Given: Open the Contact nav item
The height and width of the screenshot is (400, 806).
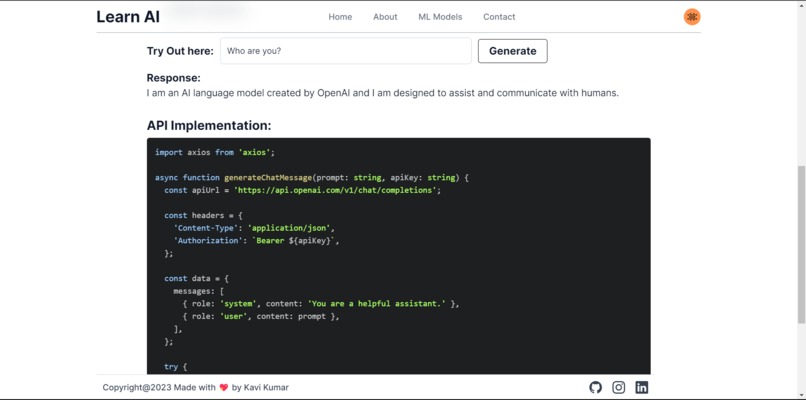Looking at the screenshot, I should (x=499, y=16).
